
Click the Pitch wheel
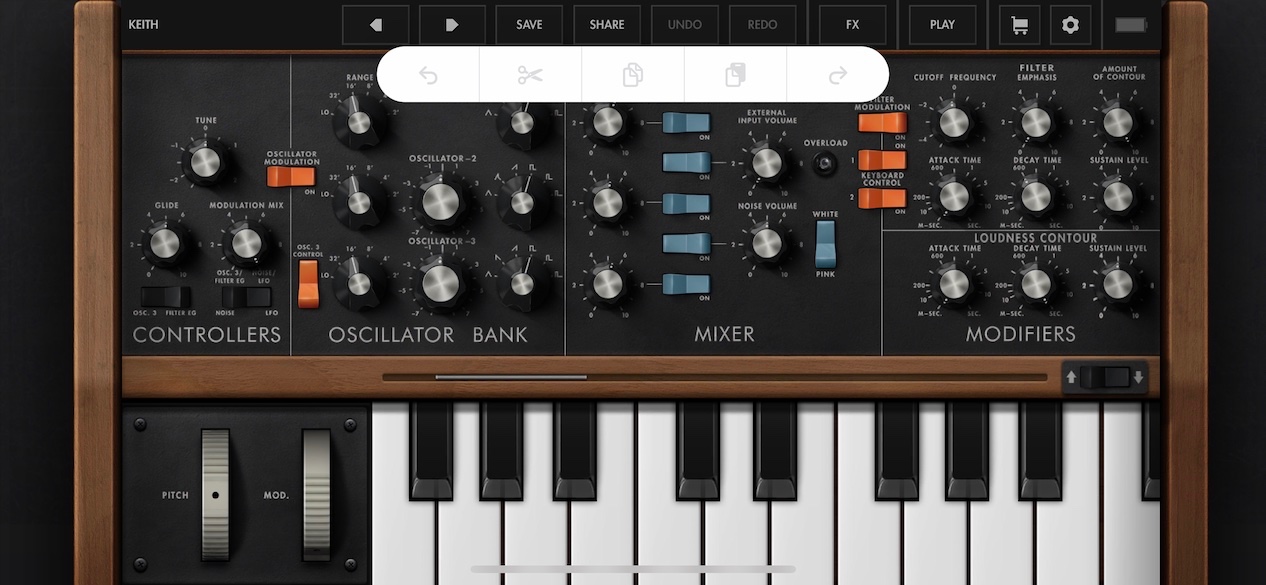point(215,494)
